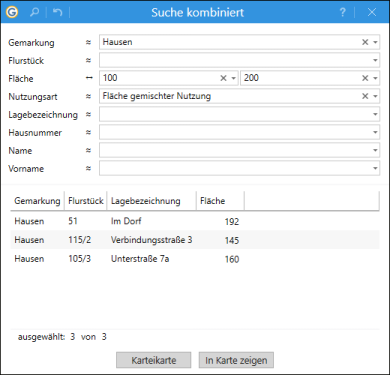The width and height of the screenshot is (390, 375).
Task: Expand the Nutzungsart dropdown list
Action: 375,96
